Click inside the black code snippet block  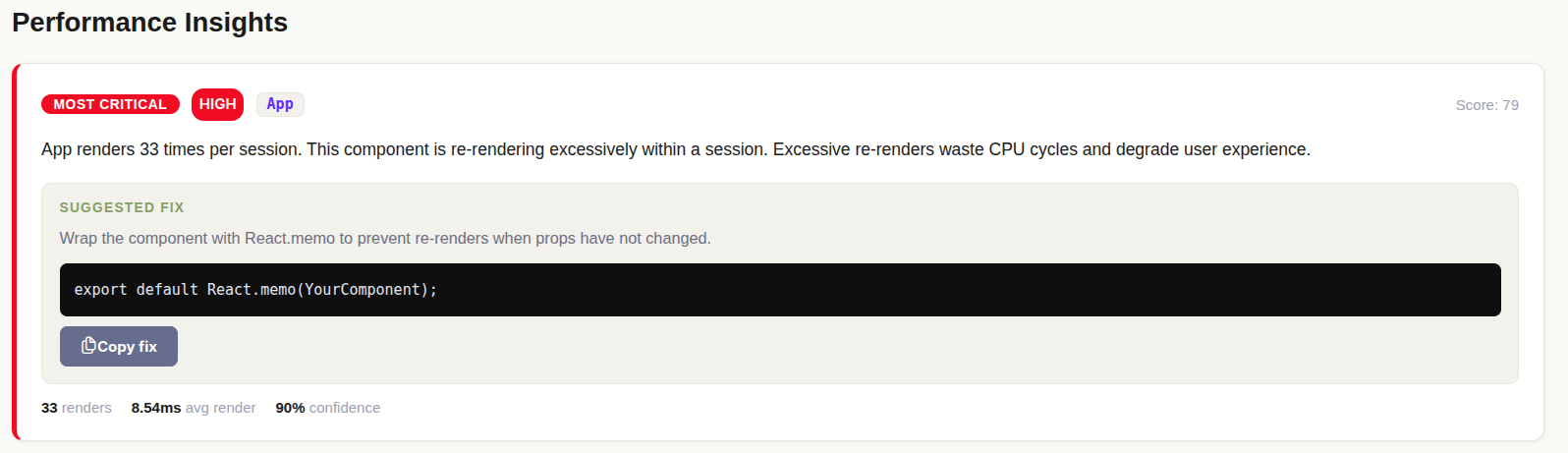884,290
